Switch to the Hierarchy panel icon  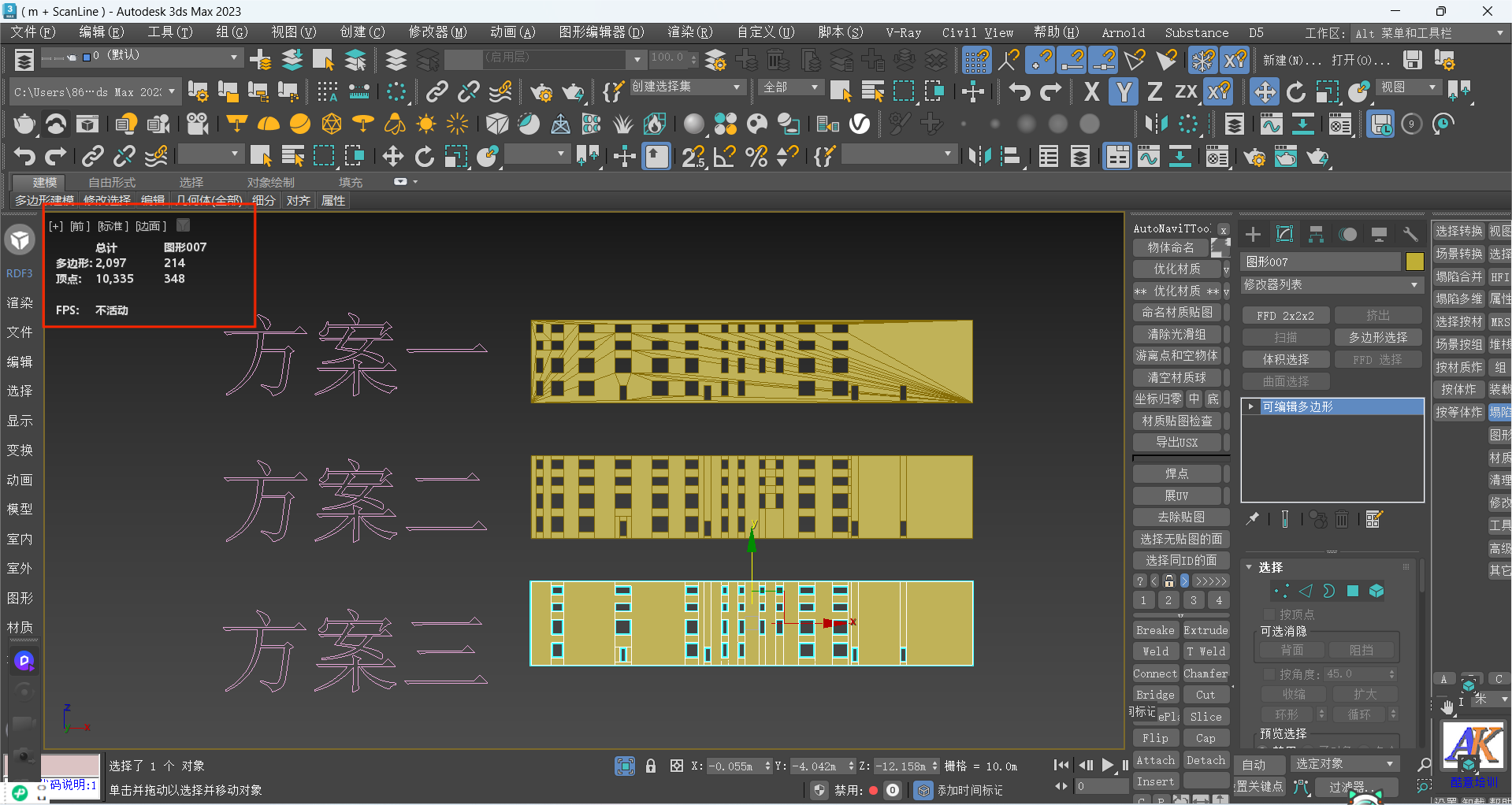(x=1316, y=234)
